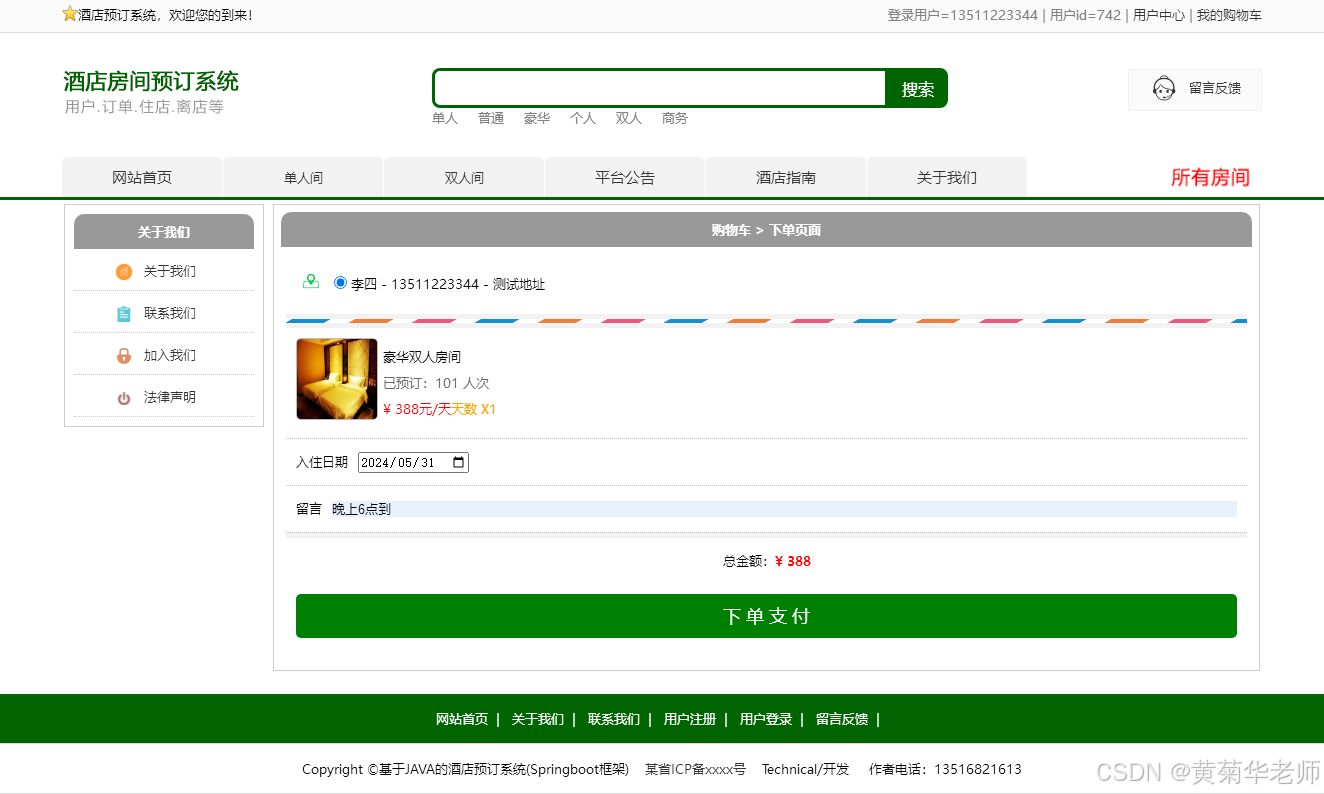Viewport: 1324px width, 794px height.
Task: Open the 平台公告 menu item
Action: [x=624, y=177]
